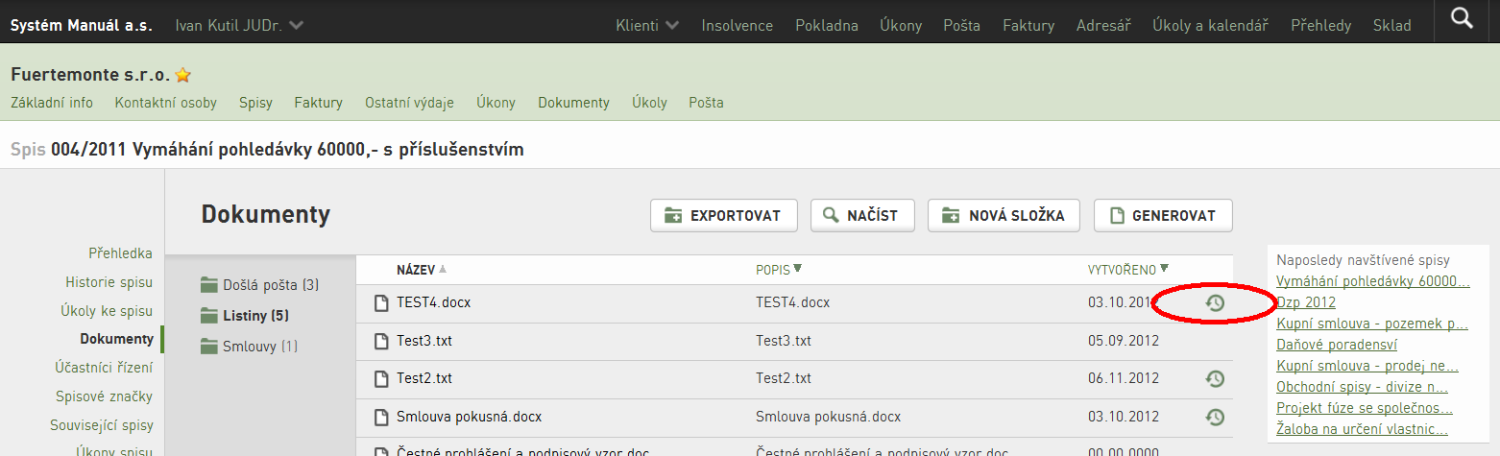1500x456 pixels.
Task: Click the Generovat button
Action: (1163, 215)
